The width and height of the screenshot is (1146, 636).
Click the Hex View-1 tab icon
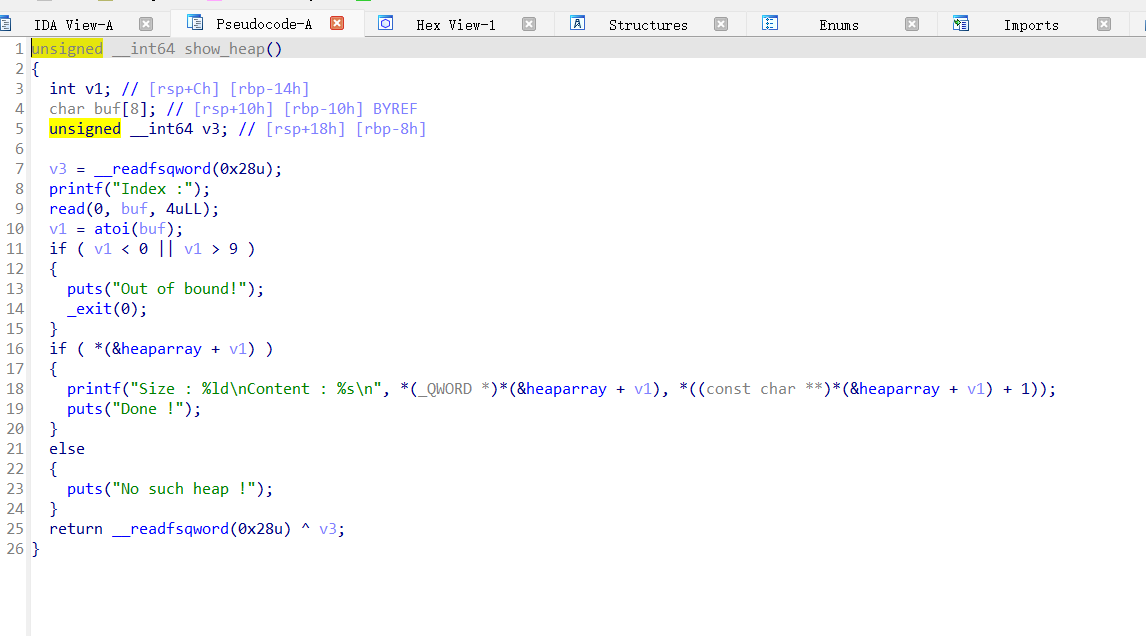point(386,23)
